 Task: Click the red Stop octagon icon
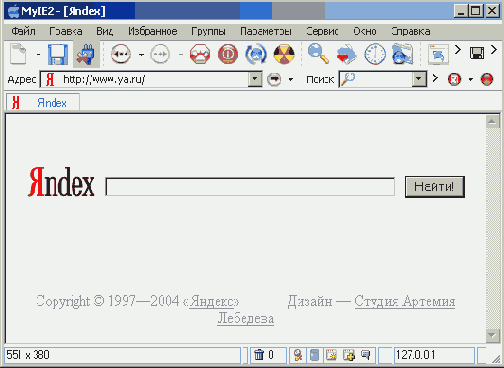pyautogui.click(x=200, y=54)
